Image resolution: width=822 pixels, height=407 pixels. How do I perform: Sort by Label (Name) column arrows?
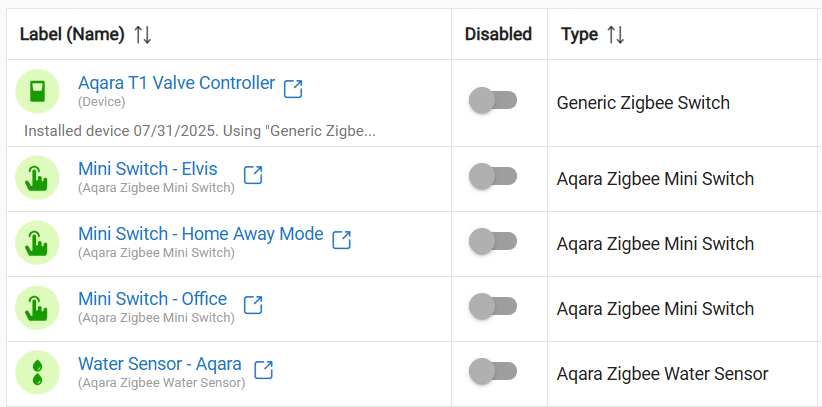point(143,35)
